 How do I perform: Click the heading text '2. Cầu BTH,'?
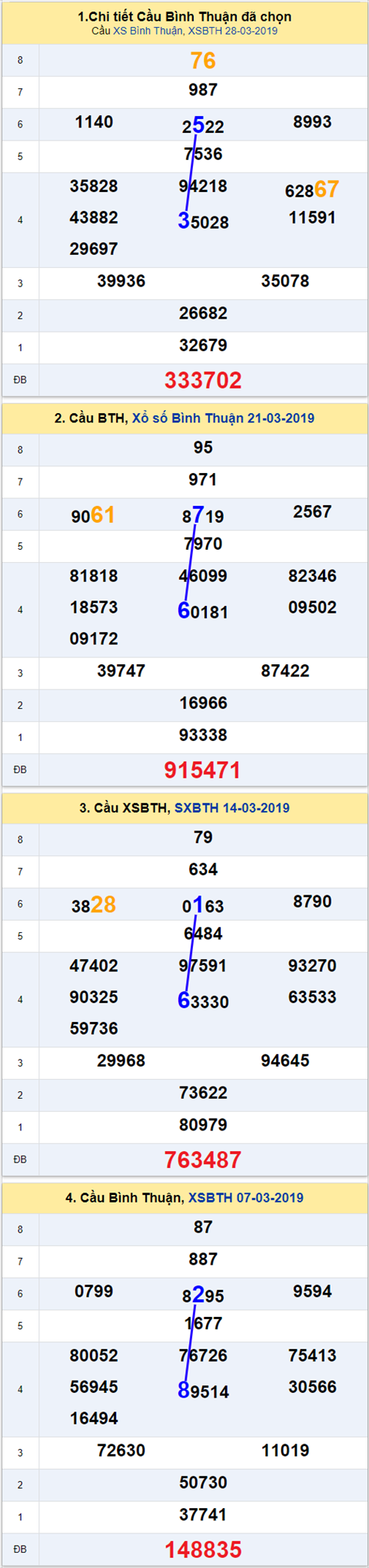91,418
